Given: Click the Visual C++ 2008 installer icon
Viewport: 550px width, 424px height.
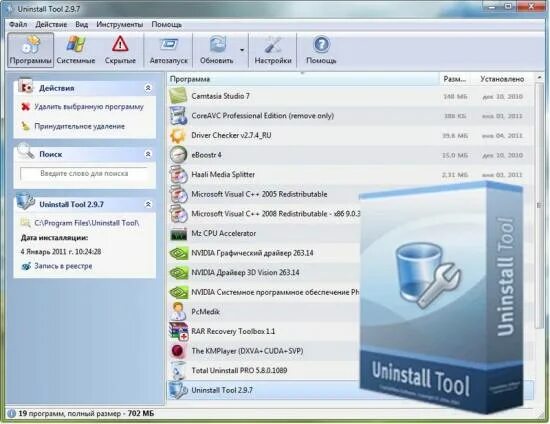Looking at the screenshot, I should pos(179,214).
